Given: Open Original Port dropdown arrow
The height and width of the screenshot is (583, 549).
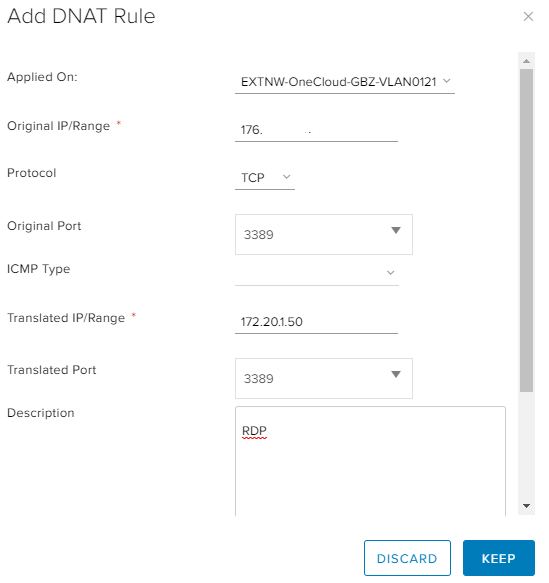Looking at the screenshot, I should tap(396, 231).
